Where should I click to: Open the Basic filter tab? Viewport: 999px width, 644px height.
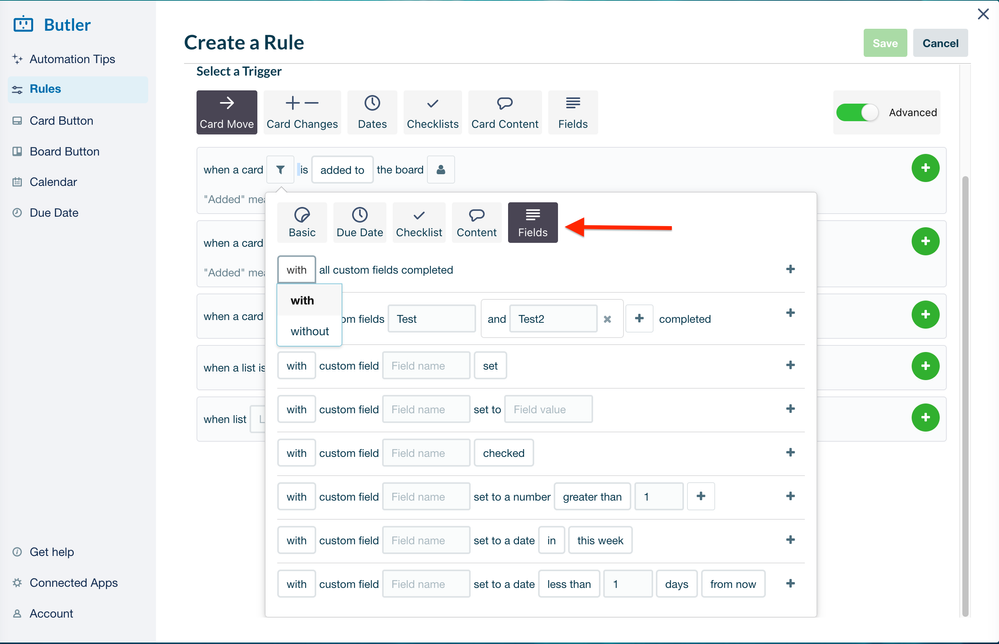pyautogui.click(x=302, y=222)
